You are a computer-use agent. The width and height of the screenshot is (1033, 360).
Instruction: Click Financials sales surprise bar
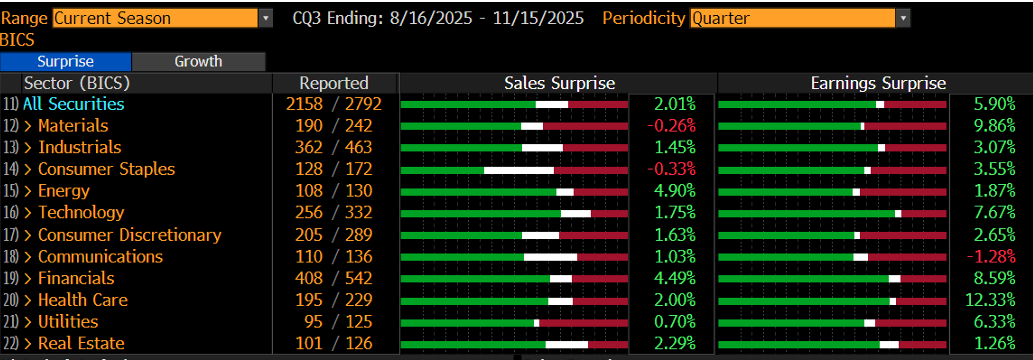(x=515, y=279)
